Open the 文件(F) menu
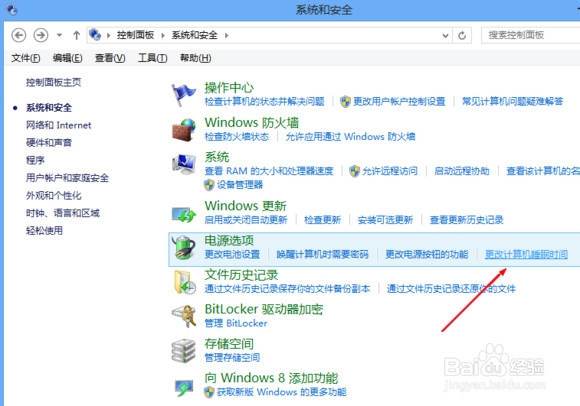This screenshot has width=580, height=406. tap(26, 58)
